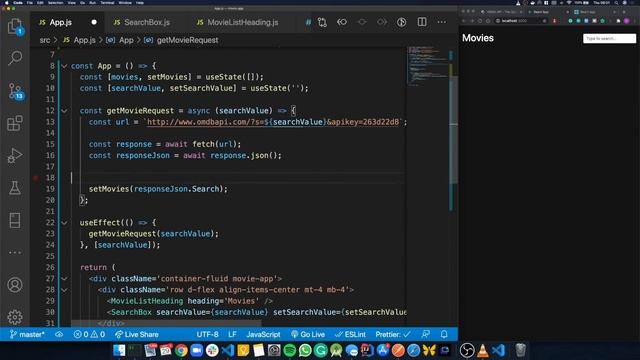Open WhatsApp from the dock
640x360 pixels.
point(305,350)
